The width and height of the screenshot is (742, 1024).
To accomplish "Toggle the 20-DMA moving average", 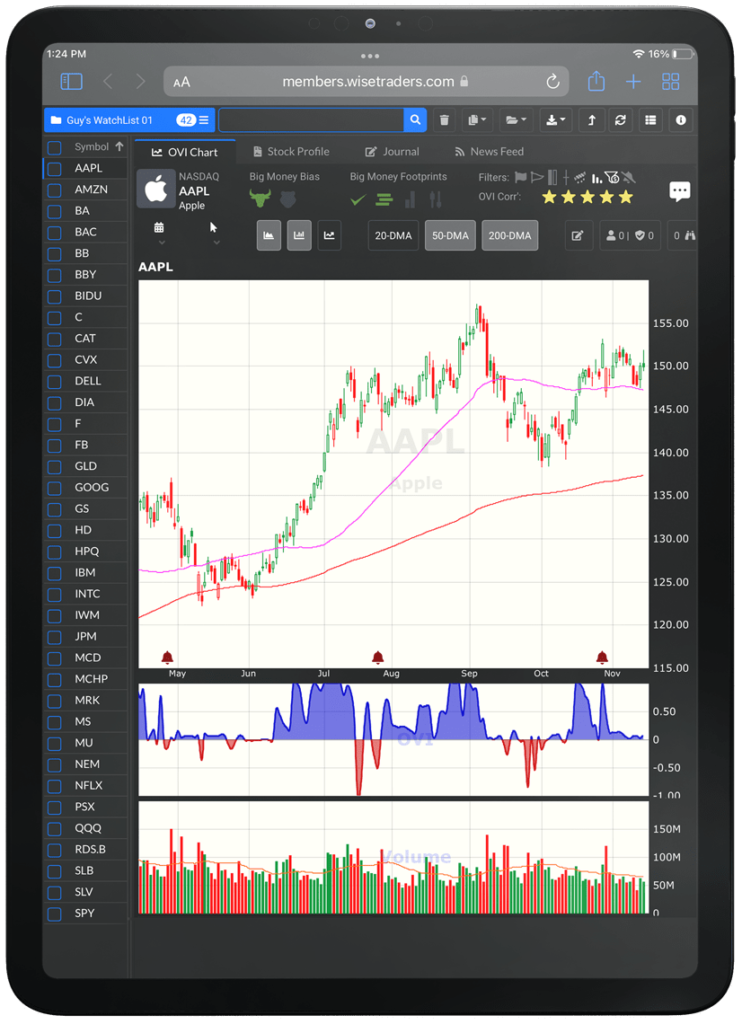I will click(x=393, y=236).
